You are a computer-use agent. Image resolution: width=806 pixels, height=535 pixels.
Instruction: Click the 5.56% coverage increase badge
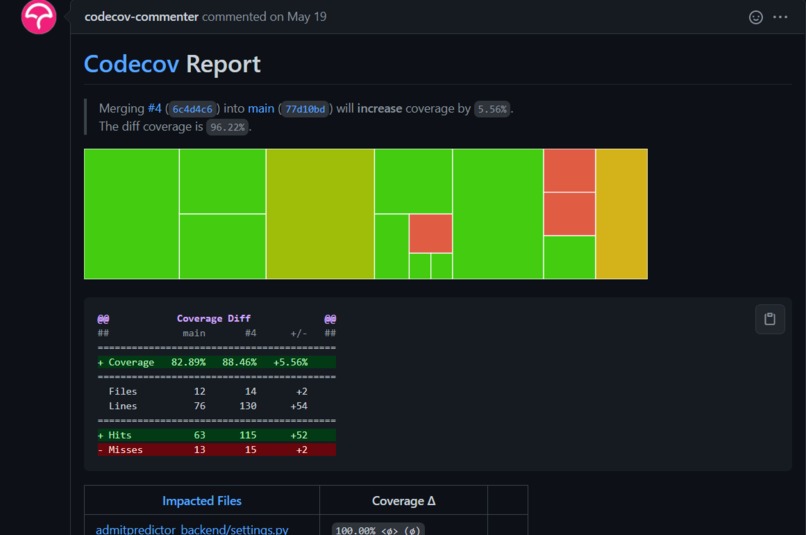coord(492,109)
